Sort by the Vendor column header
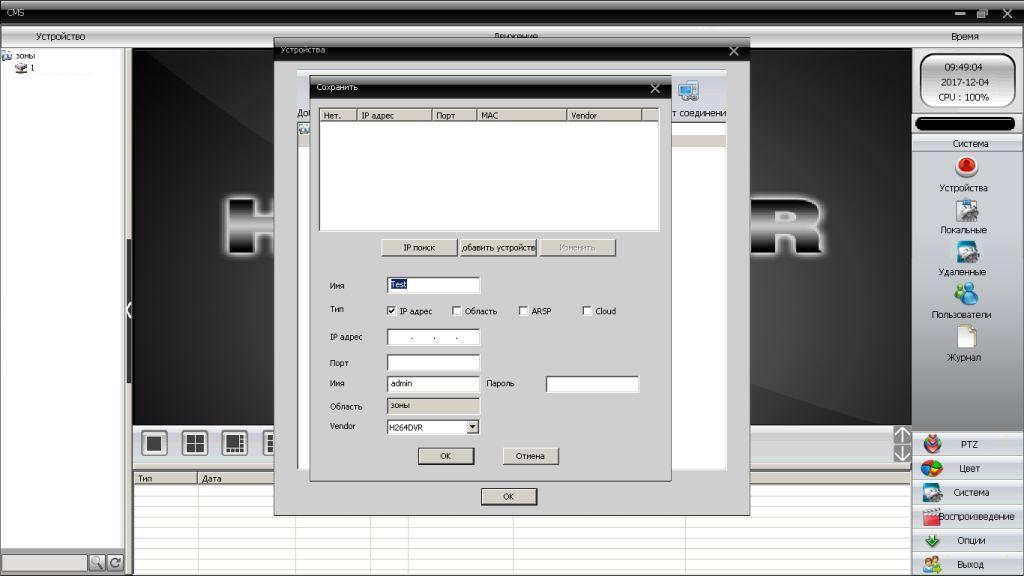Image resolution: width=1024 pixels, height=576 pixels. [604, 115]
